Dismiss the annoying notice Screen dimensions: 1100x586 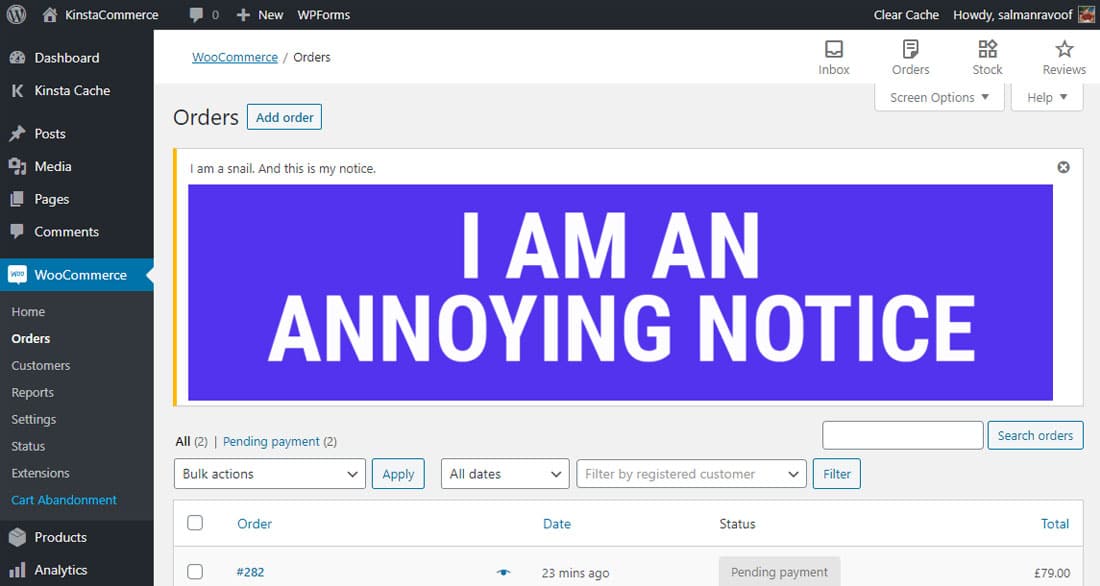click(x=1063, y=167)
